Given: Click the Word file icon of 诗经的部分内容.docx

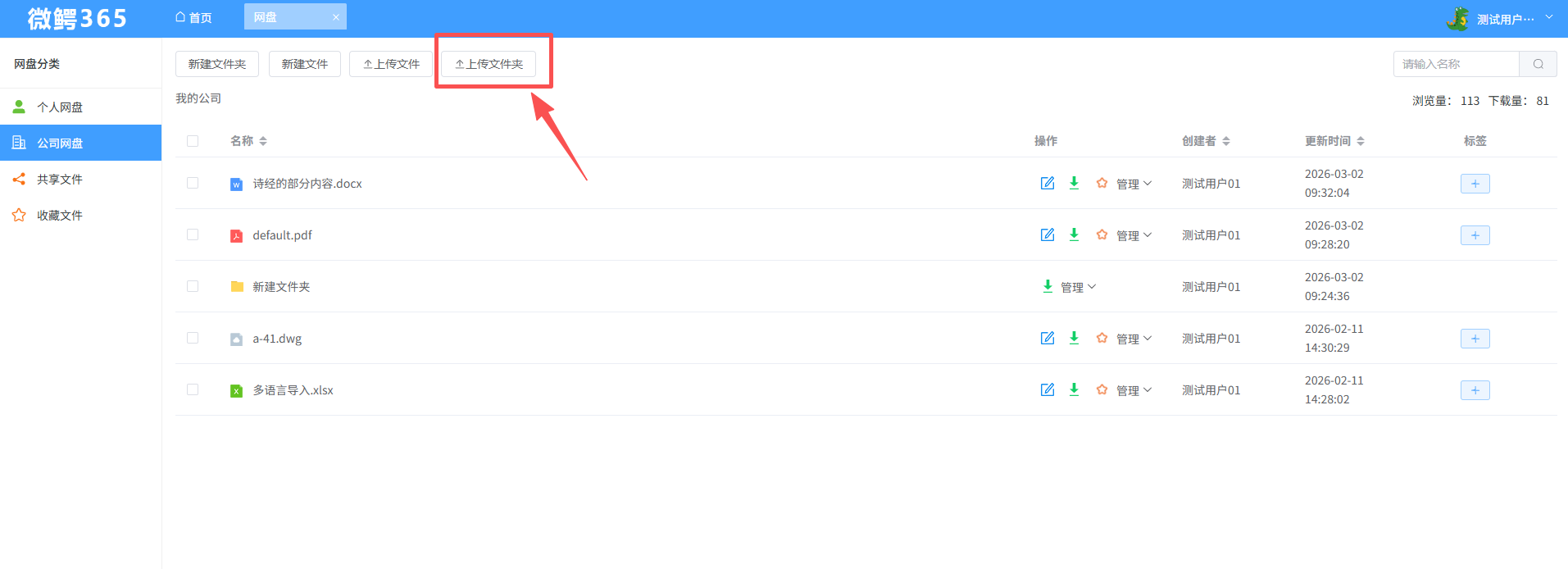Looking at the screenshot, I should [x=236, y=184].
